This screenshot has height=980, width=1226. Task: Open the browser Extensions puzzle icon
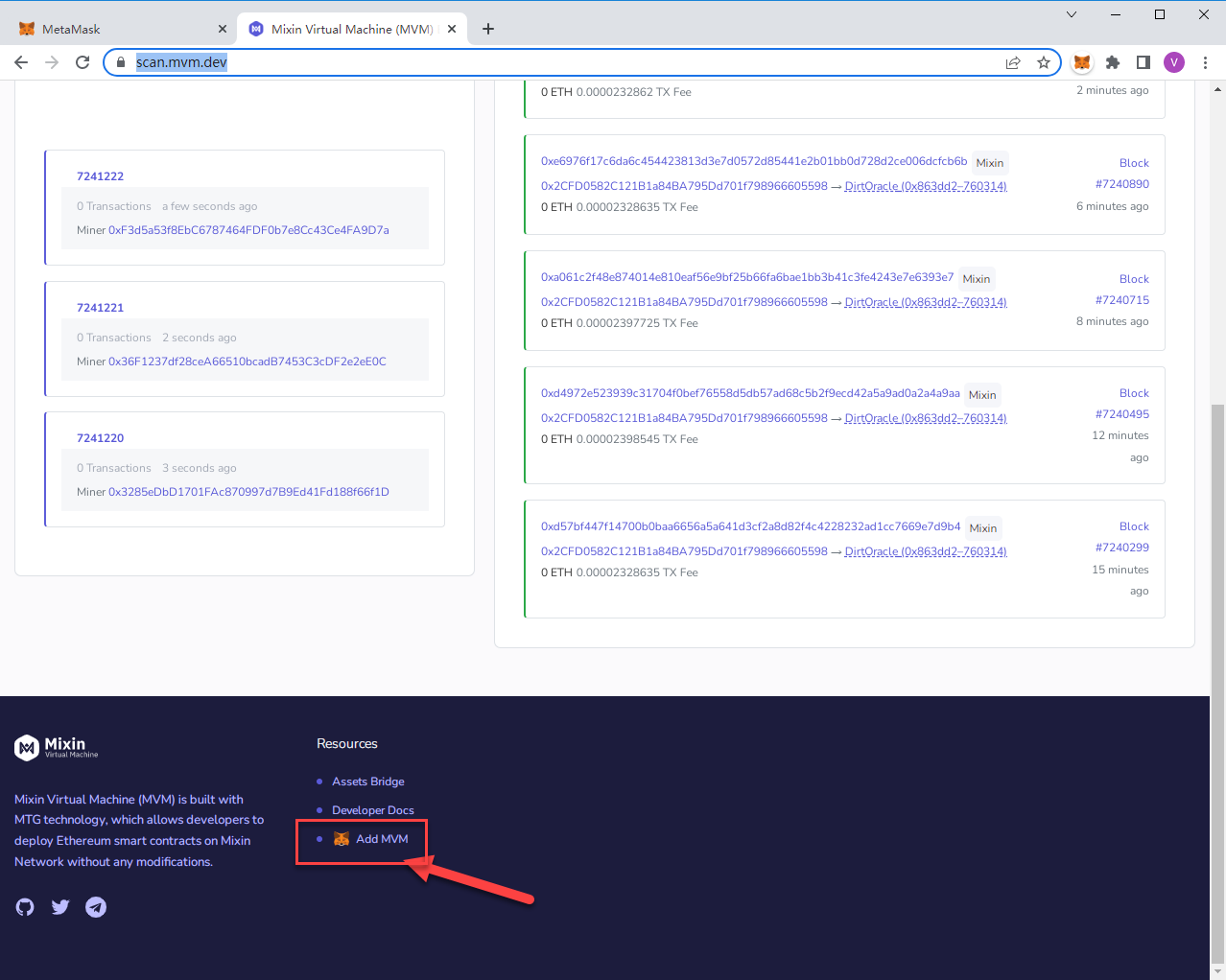point(1112,62)
